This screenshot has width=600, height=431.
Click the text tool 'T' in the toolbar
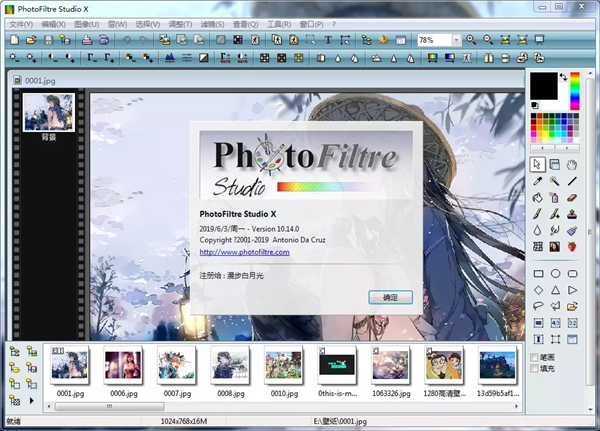[x=327, y=40]
